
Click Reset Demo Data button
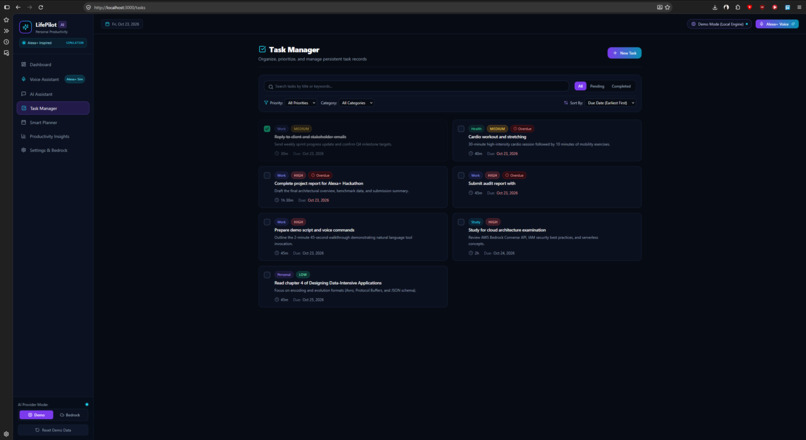[53, 430]
